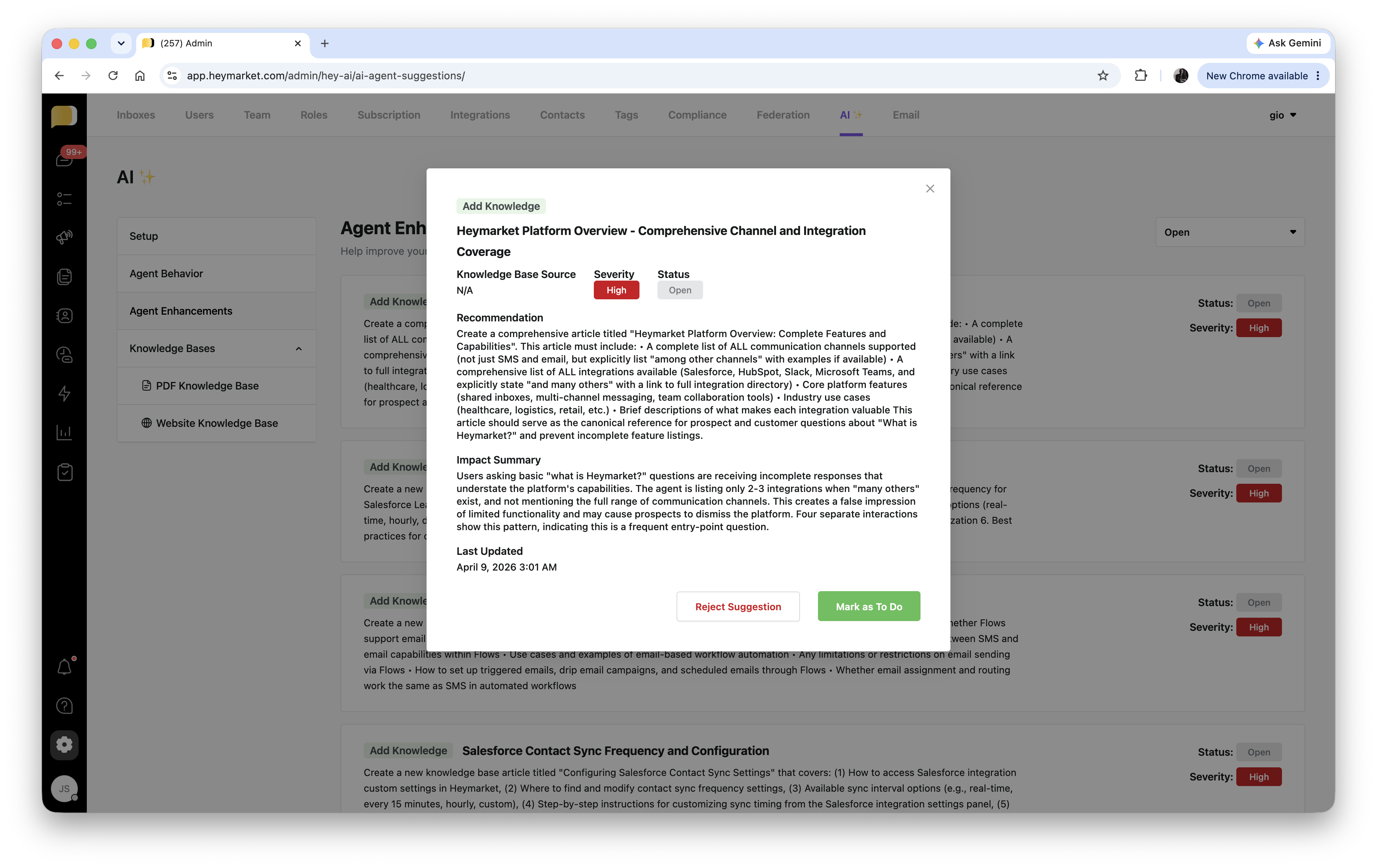Click the browser address bar URL
Image resolution: width=1377 pixels, height=868 pixels.
(x=326, y=76)
